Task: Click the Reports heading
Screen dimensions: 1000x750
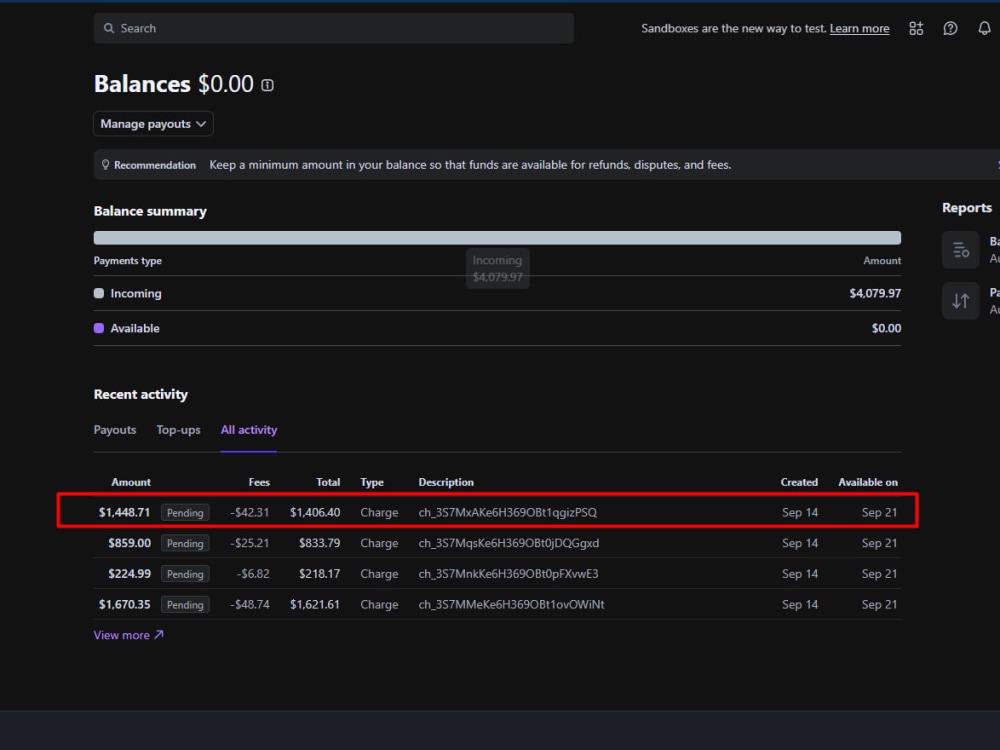Action: (x=967, y=208)
